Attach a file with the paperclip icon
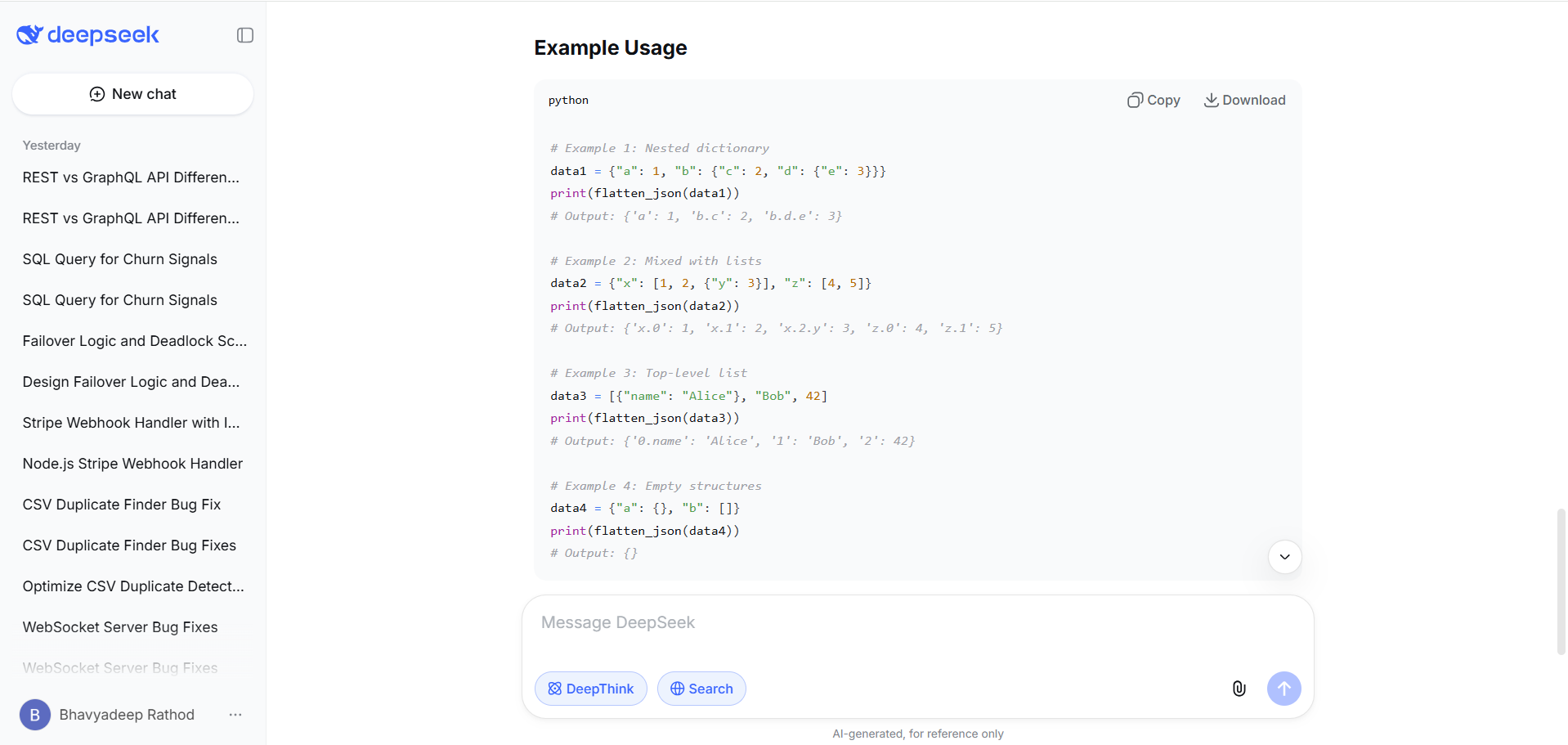This screenshot has width=1568, height=745. click(1239, 689)
